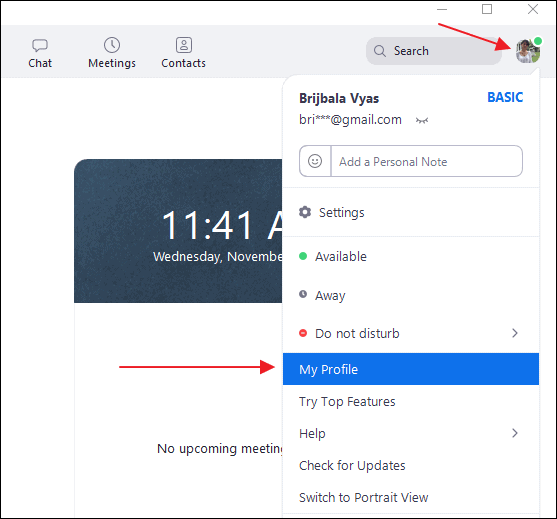Open the Meetings clock icon
Screen dimensions: 557x519
pos(112,45)
